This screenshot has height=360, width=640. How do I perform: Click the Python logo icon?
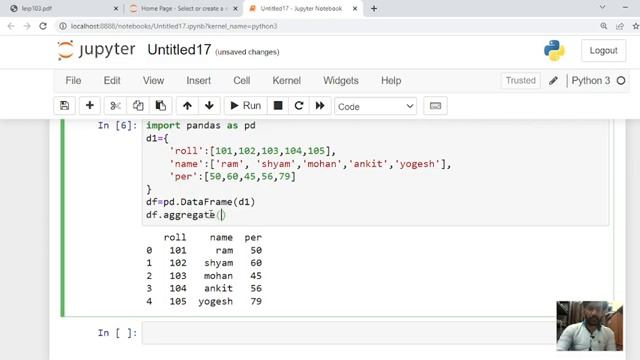tap(554, 51)
